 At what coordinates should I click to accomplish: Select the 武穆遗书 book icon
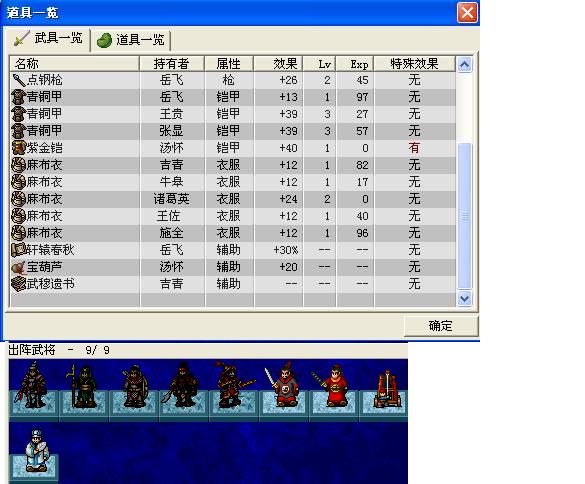click(x=19, y=284)
